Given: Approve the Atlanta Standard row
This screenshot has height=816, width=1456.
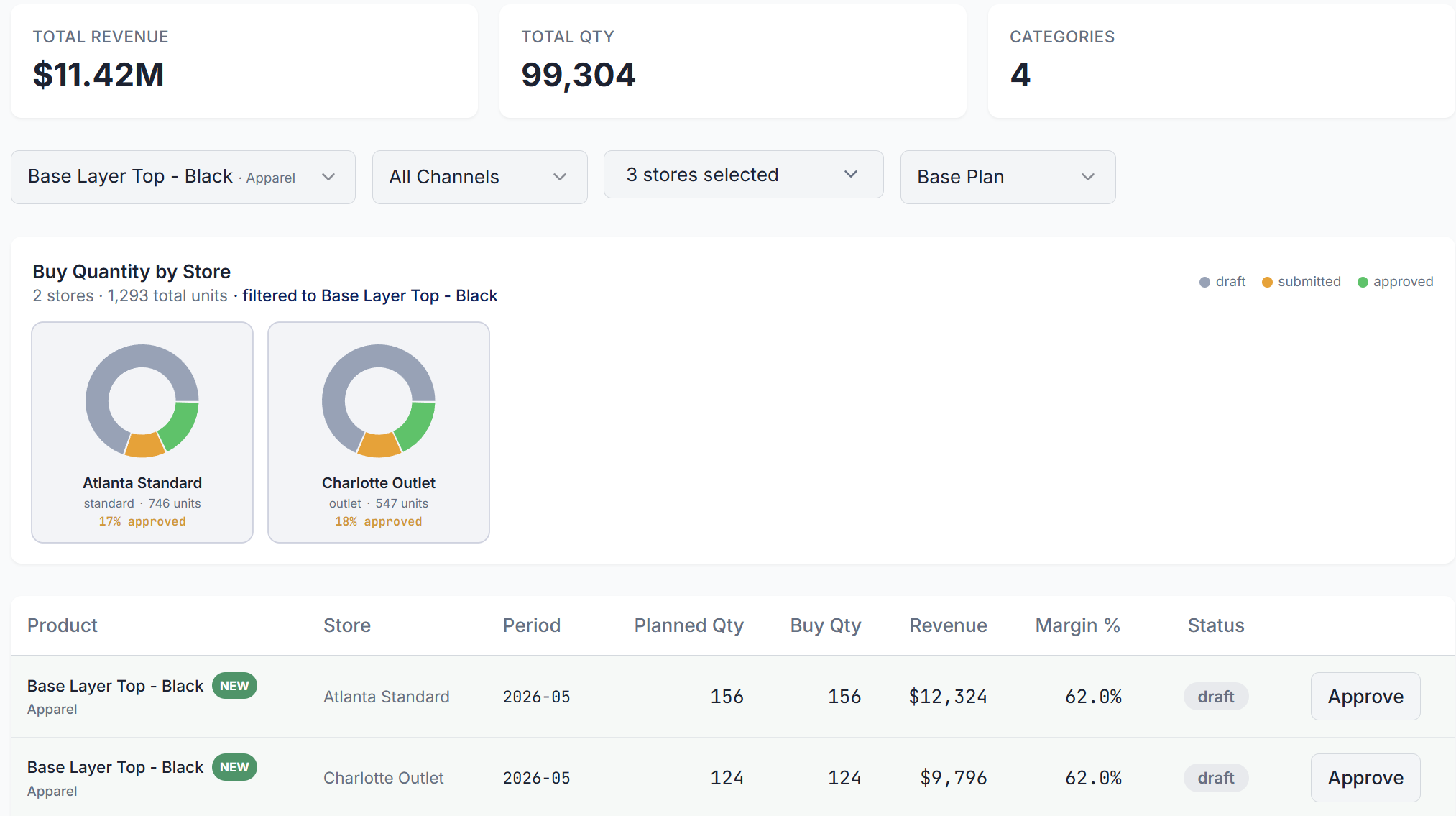Looking at the screenshot, I should click(x=1365, y=696).
